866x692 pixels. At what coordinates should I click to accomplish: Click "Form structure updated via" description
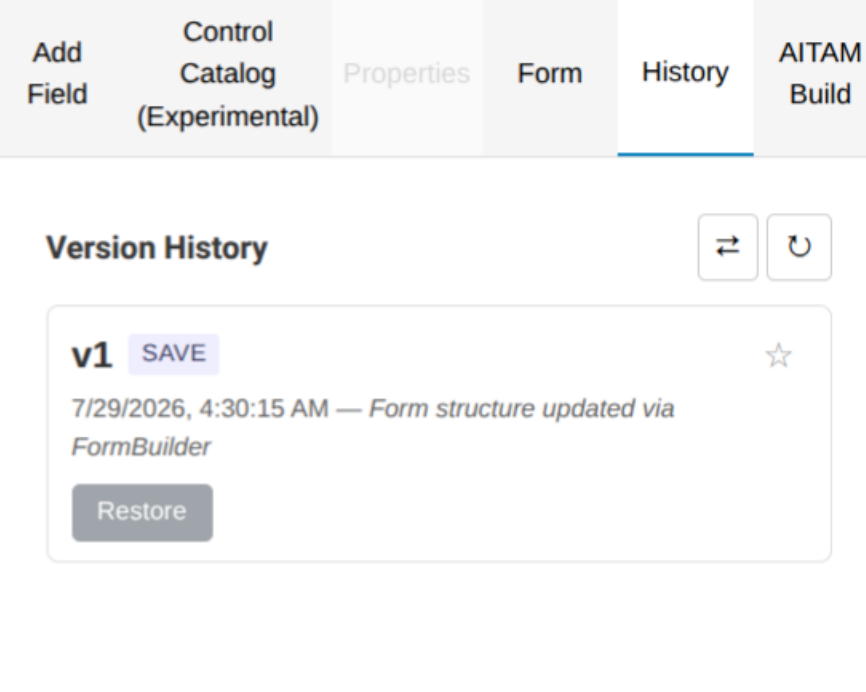pos(521,409)
